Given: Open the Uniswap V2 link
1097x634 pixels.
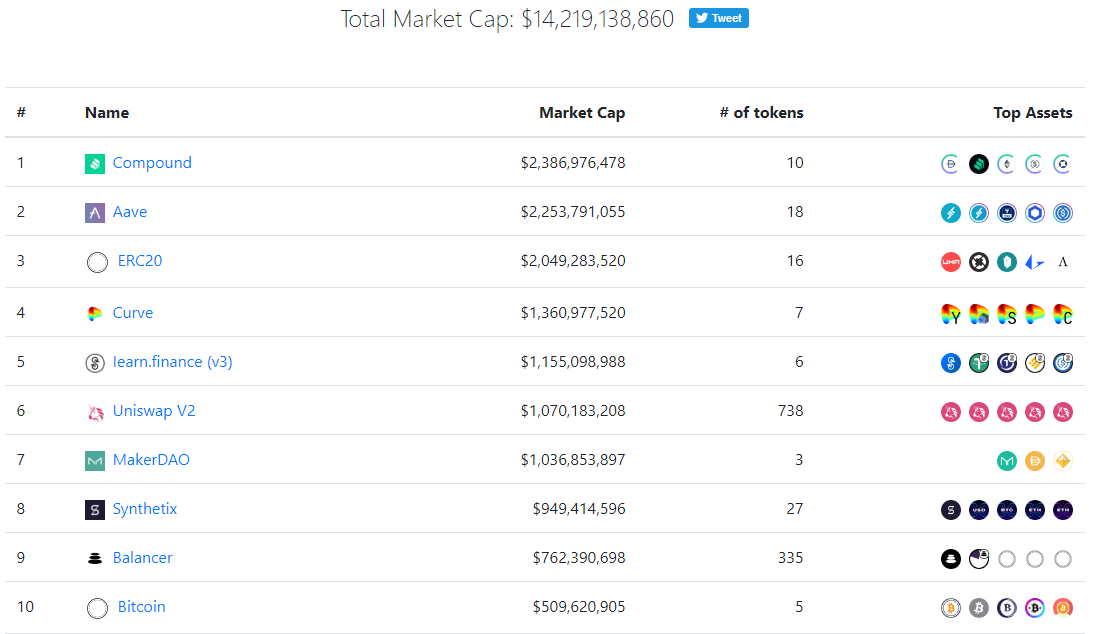Looking at the screenshot, I should [154, 411].
